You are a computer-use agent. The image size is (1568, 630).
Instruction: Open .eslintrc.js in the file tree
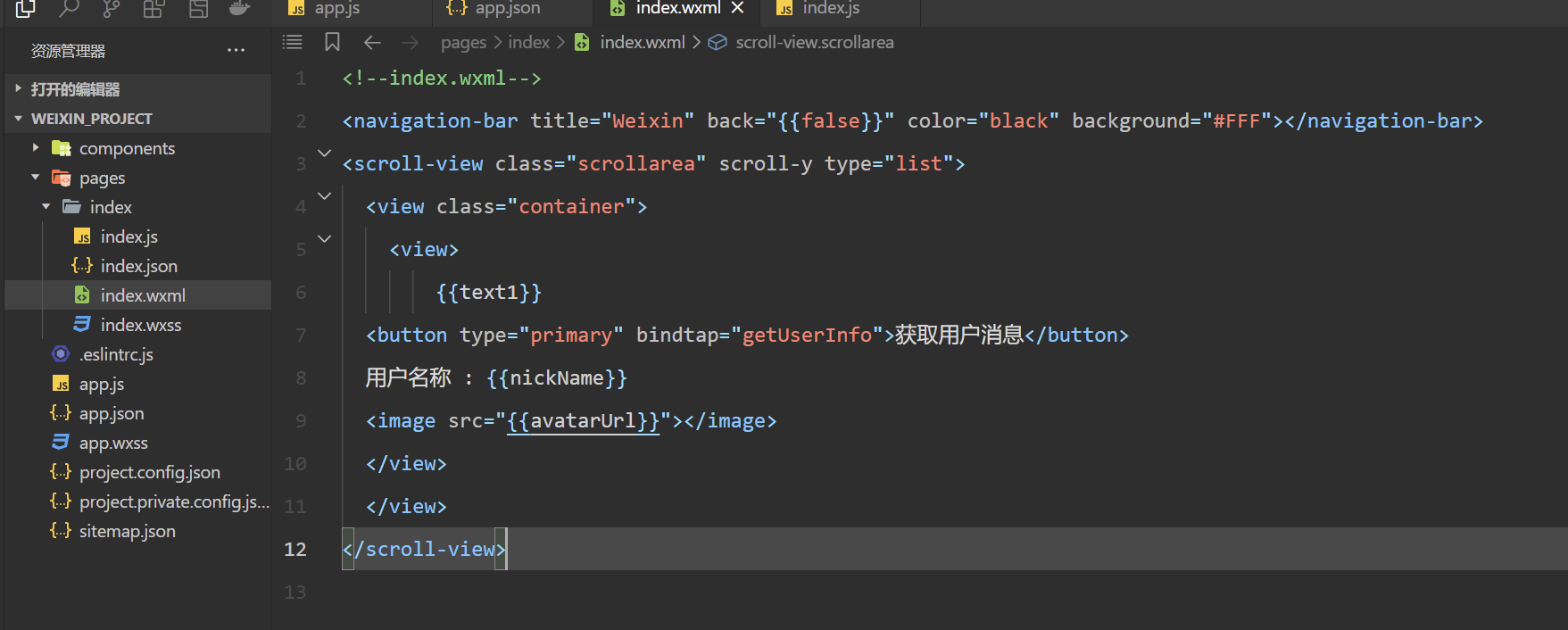[138, 354]
